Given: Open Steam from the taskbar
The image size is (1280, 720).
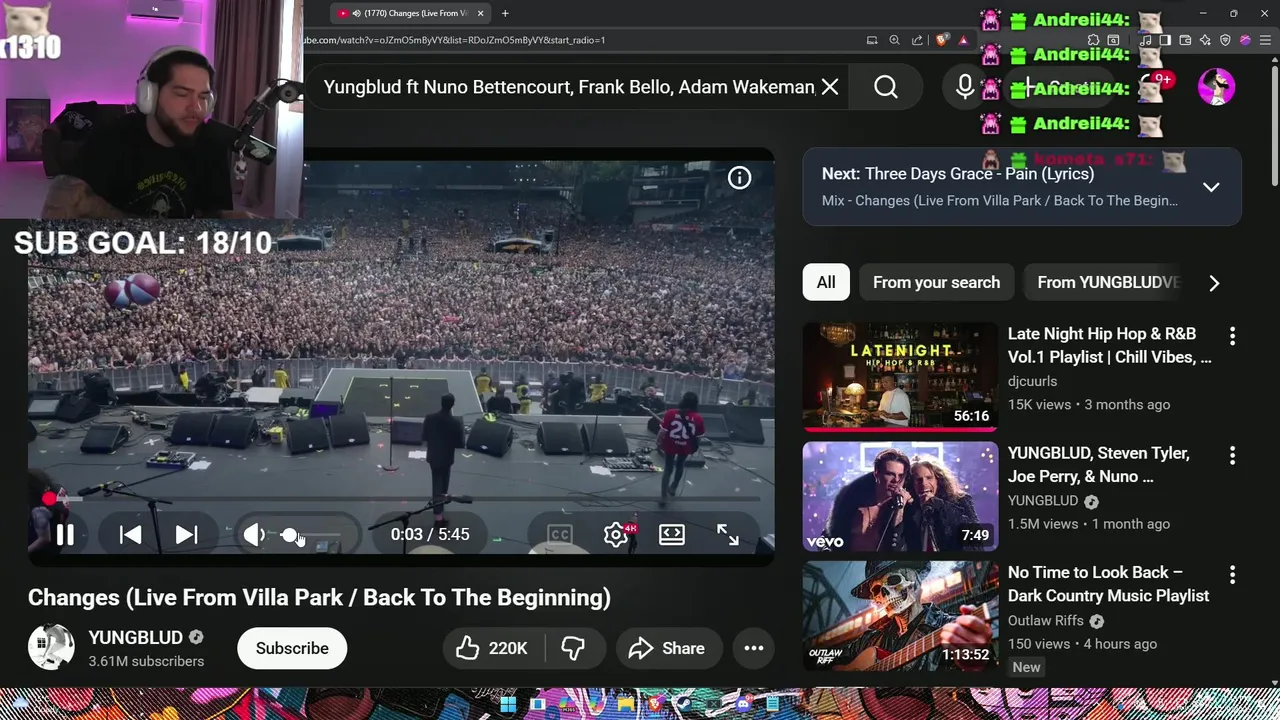Looking at the screenshot, I should 685,705.
